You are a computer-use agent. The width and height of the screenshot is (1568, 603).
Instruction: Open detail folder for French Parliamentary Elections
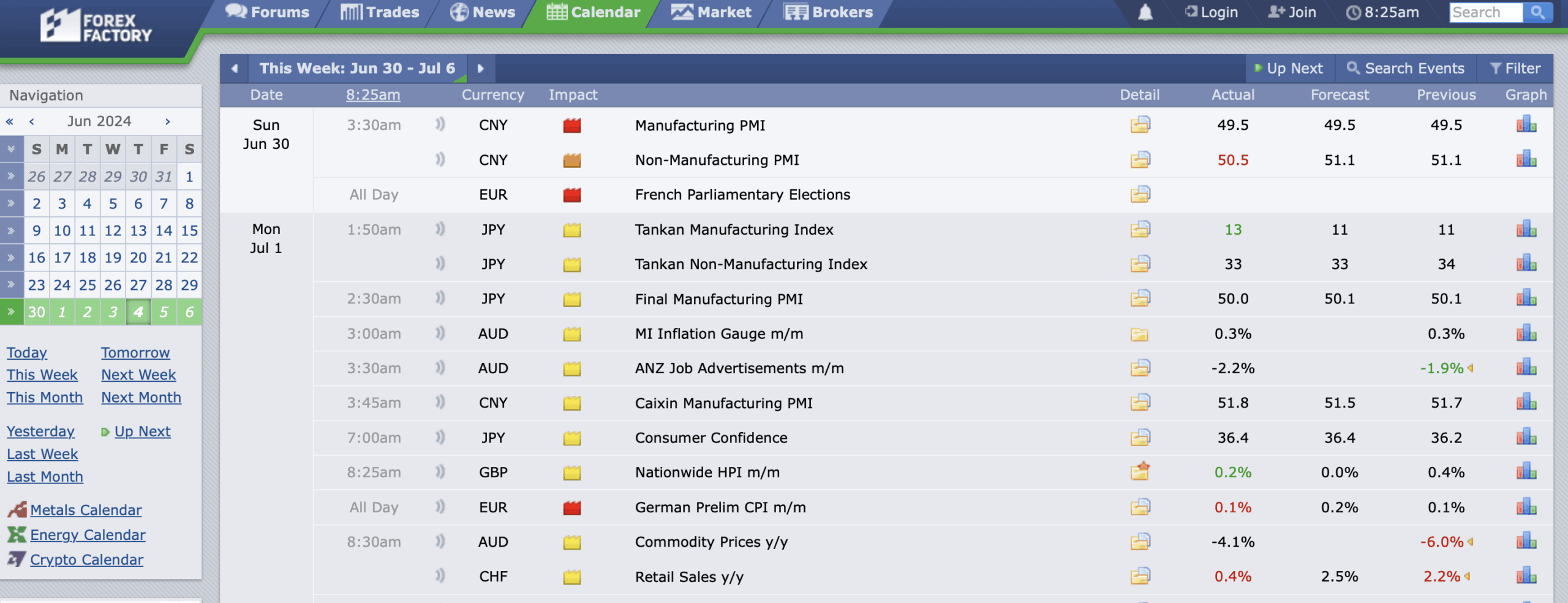coord(1140,194)
